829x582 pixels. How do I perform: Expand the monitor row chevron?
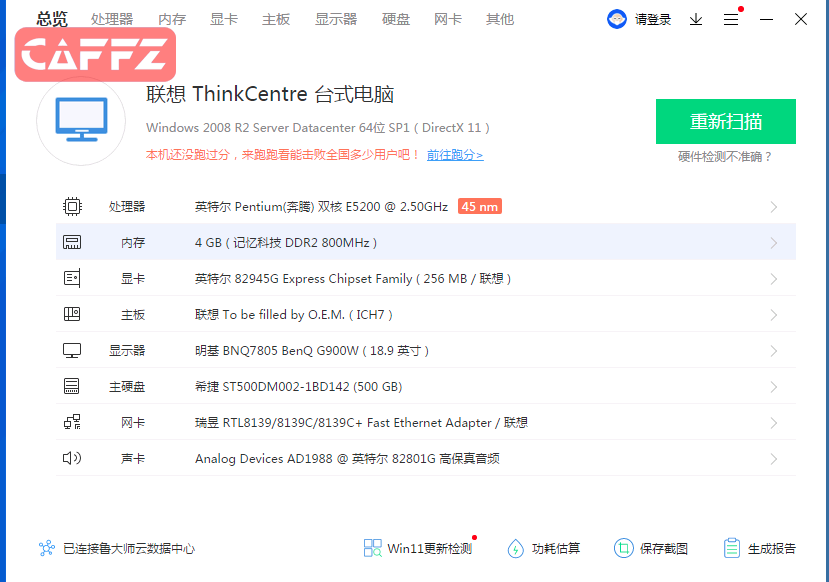tap(774, 351)
